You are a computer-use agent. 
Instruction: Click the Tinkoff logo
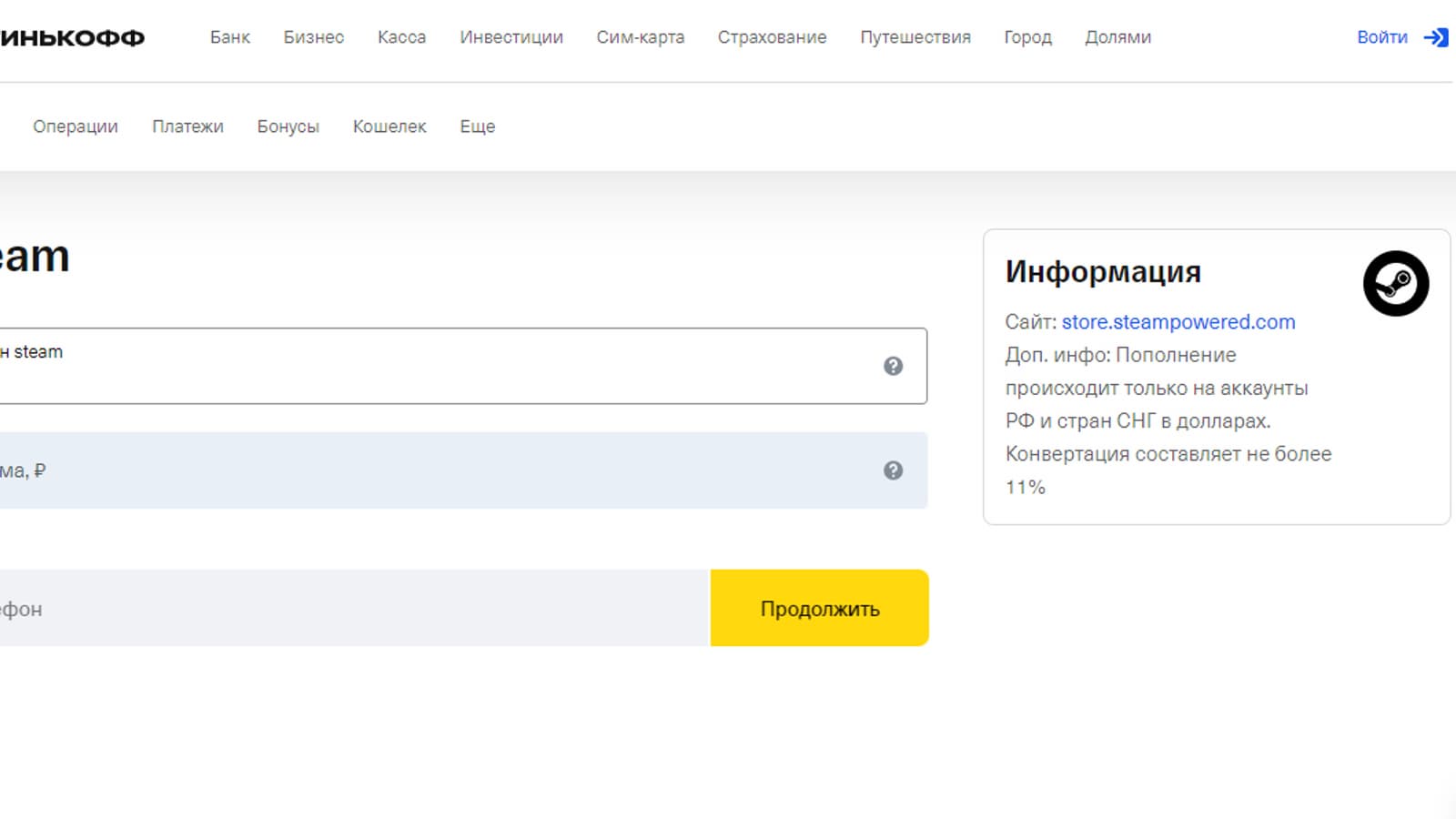72,38
